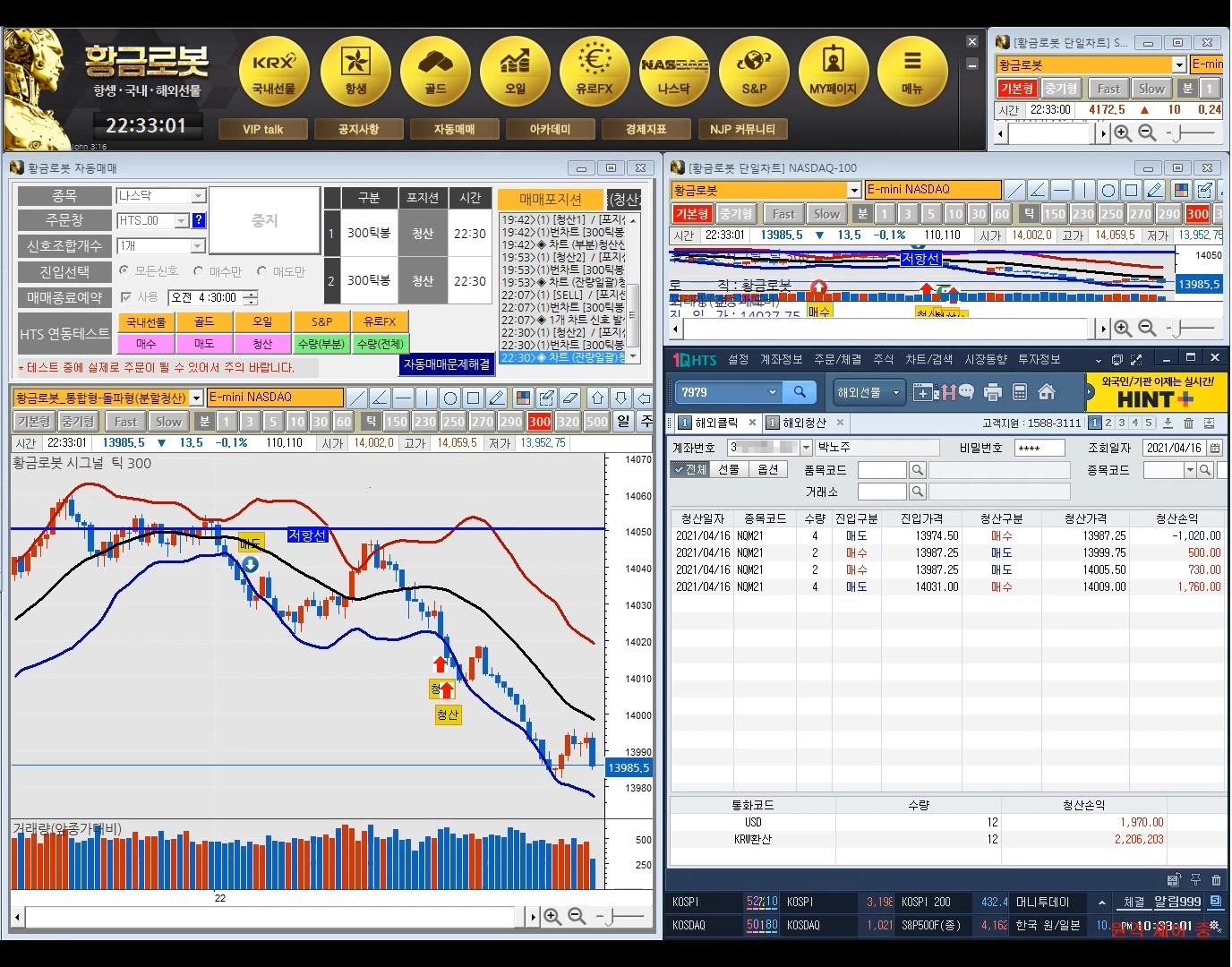The width and height of the screenshot is (1232, 967).
Task: Expand the 계좌번호 account dropdown
Action: [x=806, y=448]
